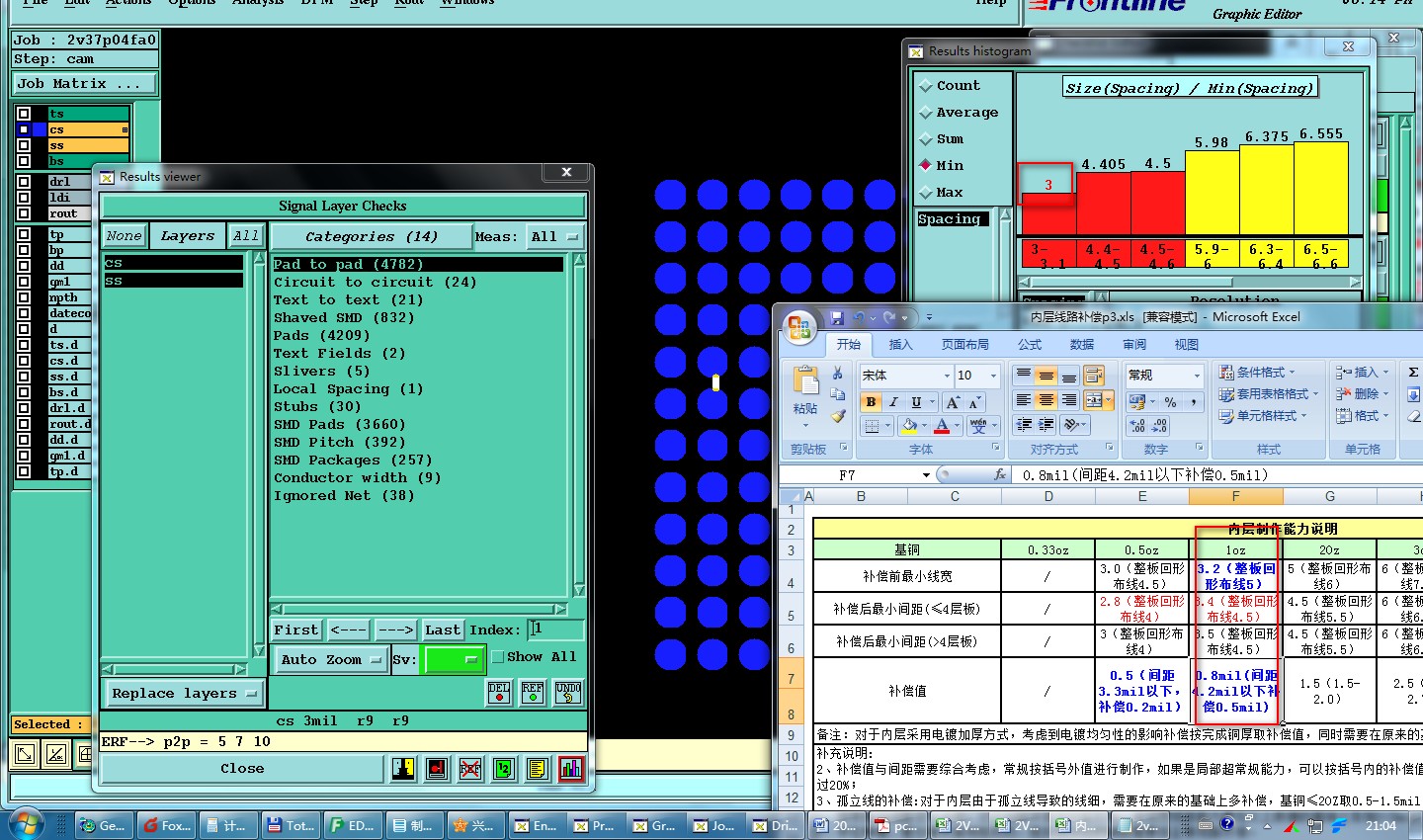Toggle Italic in Excel ribbon
1423x840 pixels.
point(893,402)
